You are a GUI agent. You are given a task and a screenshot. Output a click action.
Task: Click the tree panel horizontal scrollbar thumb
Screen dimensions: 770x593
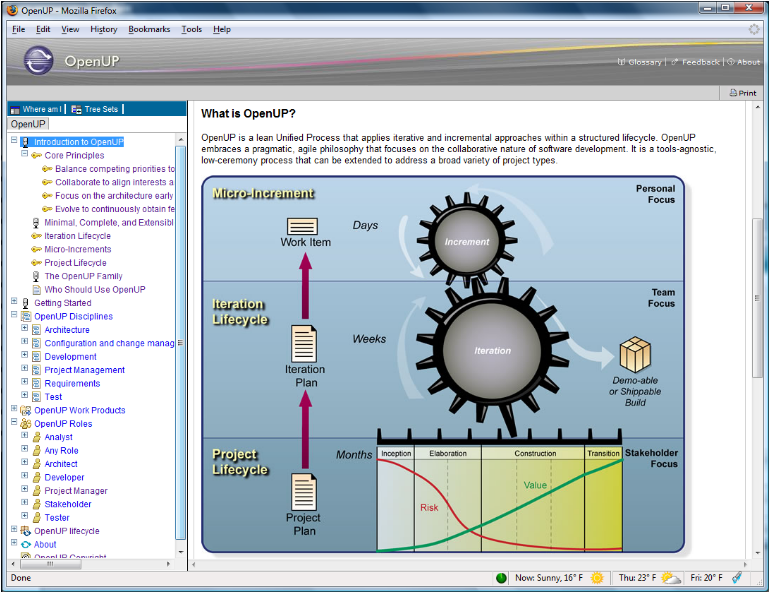(x=51, y=564)
